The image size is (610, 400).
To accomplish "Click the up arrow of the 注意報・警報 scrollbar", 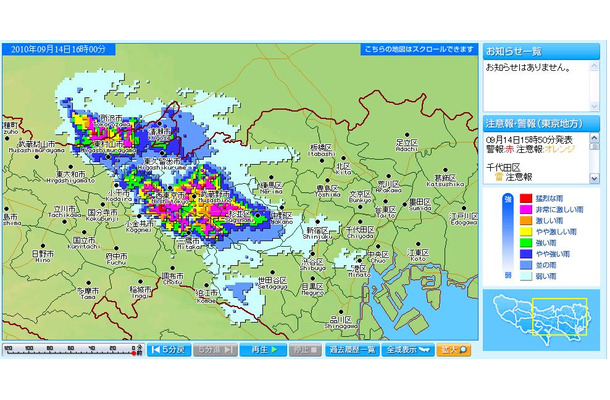I will pyautogui.click(x=594, y=137).
